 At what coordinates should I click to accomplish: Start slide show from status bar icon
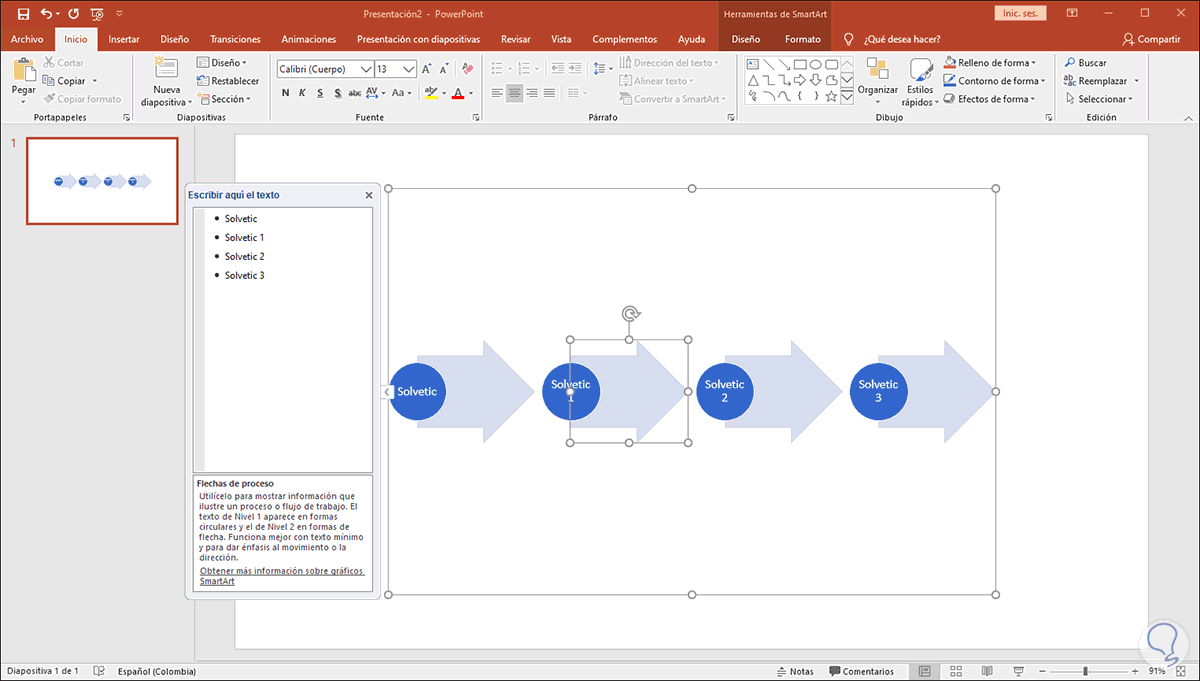pyautogui.click(x=1018, y=671)
